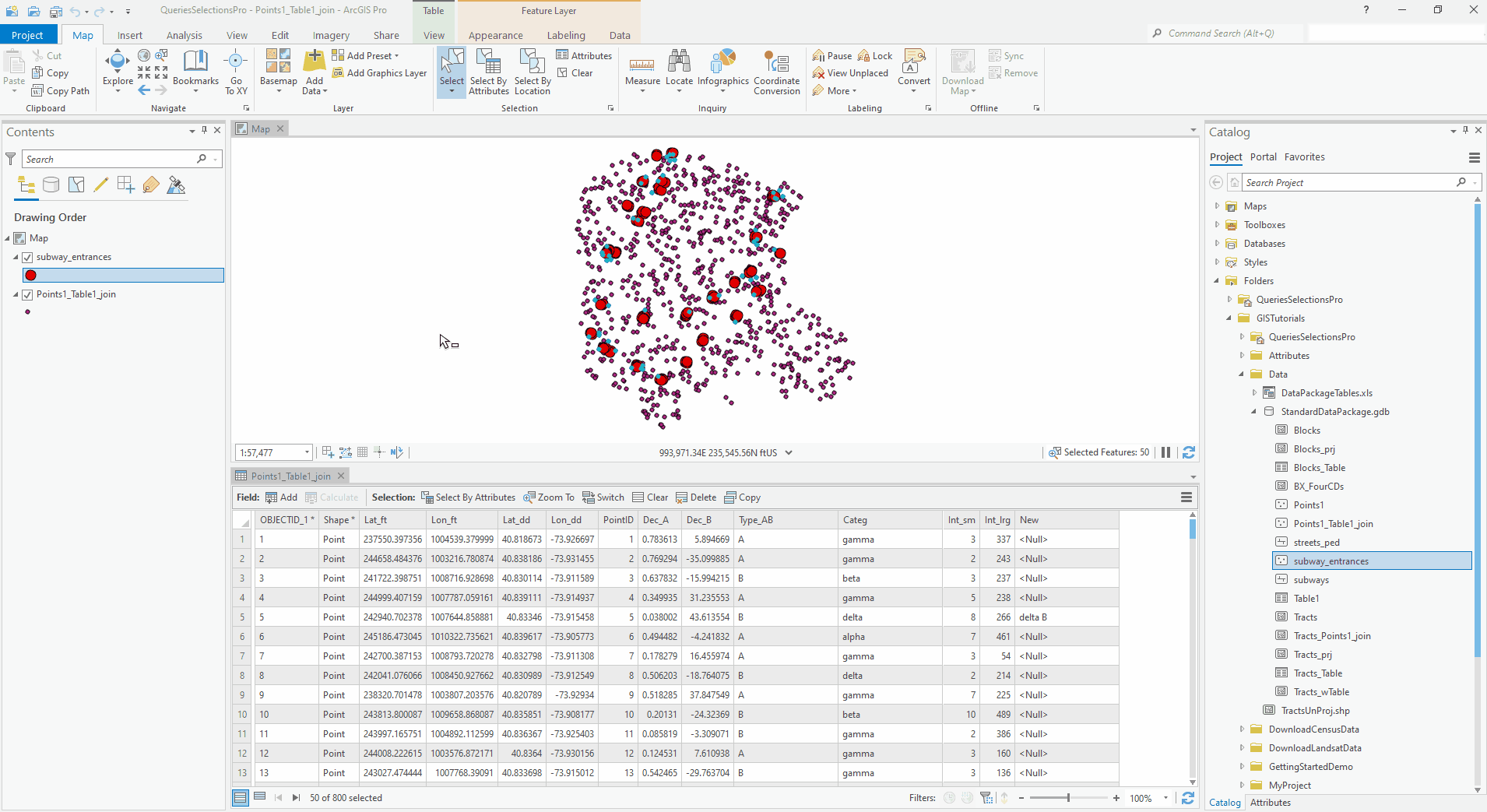Pause map drawing in the status bar
The width and height of the screenshot is (1487, 812).
tap(1166, 452)
